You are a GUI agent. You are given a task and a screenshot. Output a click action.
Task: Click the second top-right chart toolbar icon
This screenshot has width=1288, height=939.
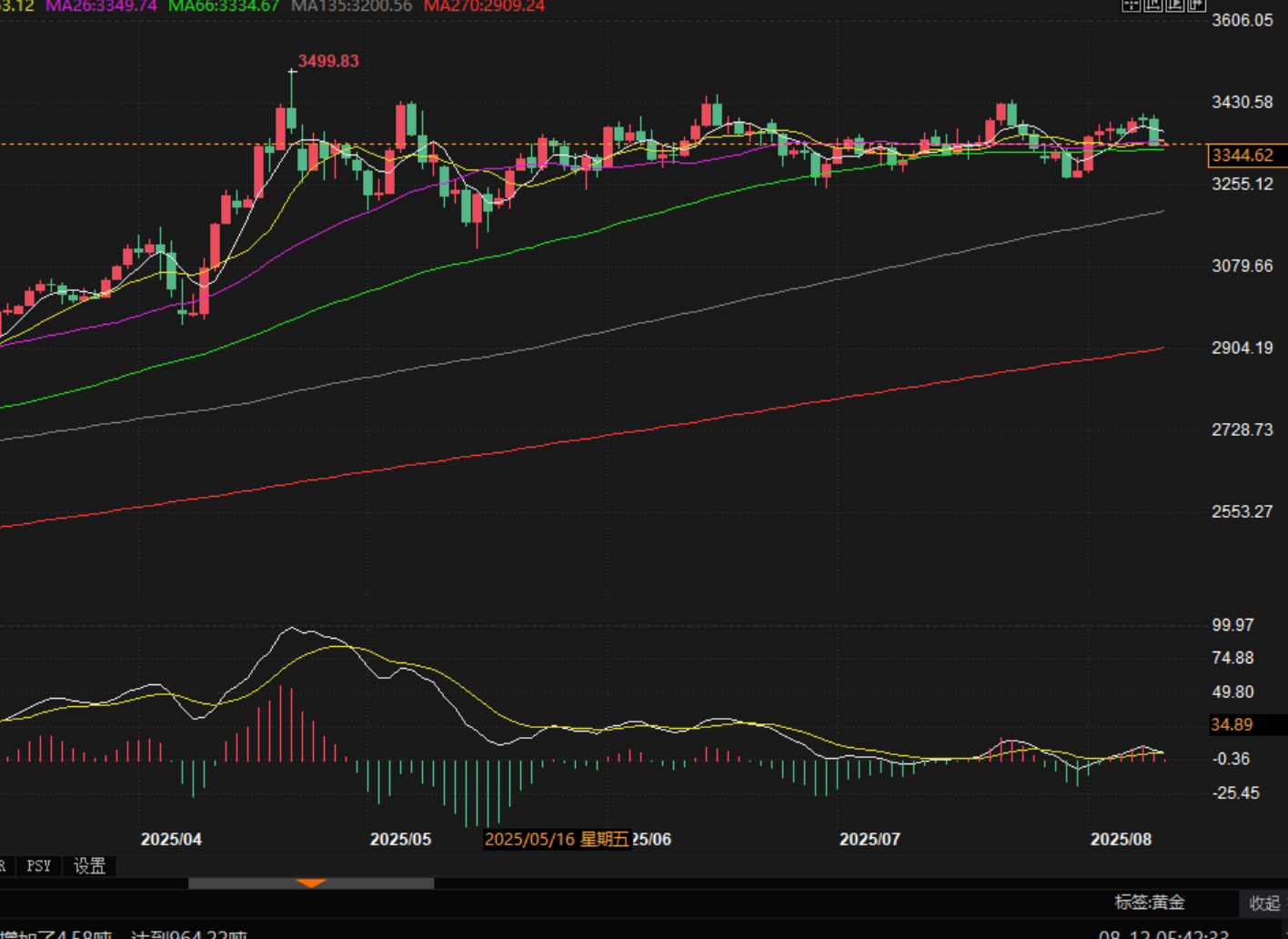(x=1152, y=5)
